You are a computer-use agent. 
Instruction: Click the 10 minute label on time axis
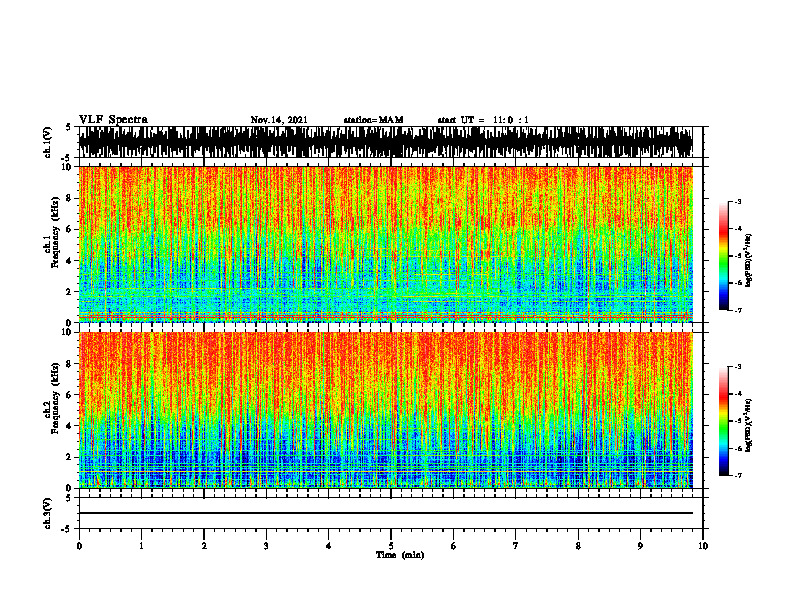[703, 546]
